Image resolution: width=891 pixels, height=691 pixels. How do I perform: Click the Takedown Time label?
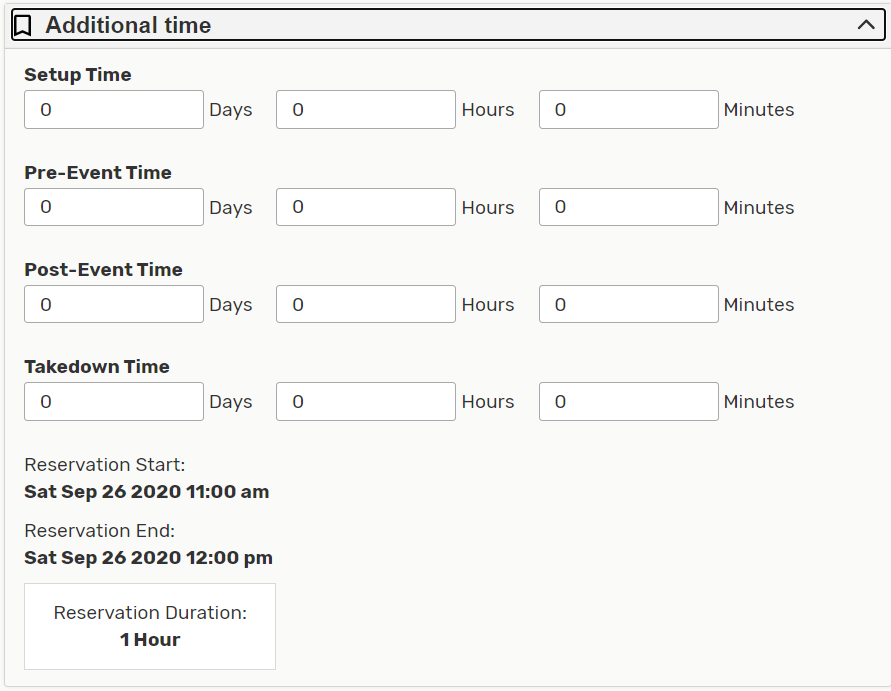[97, 367]
